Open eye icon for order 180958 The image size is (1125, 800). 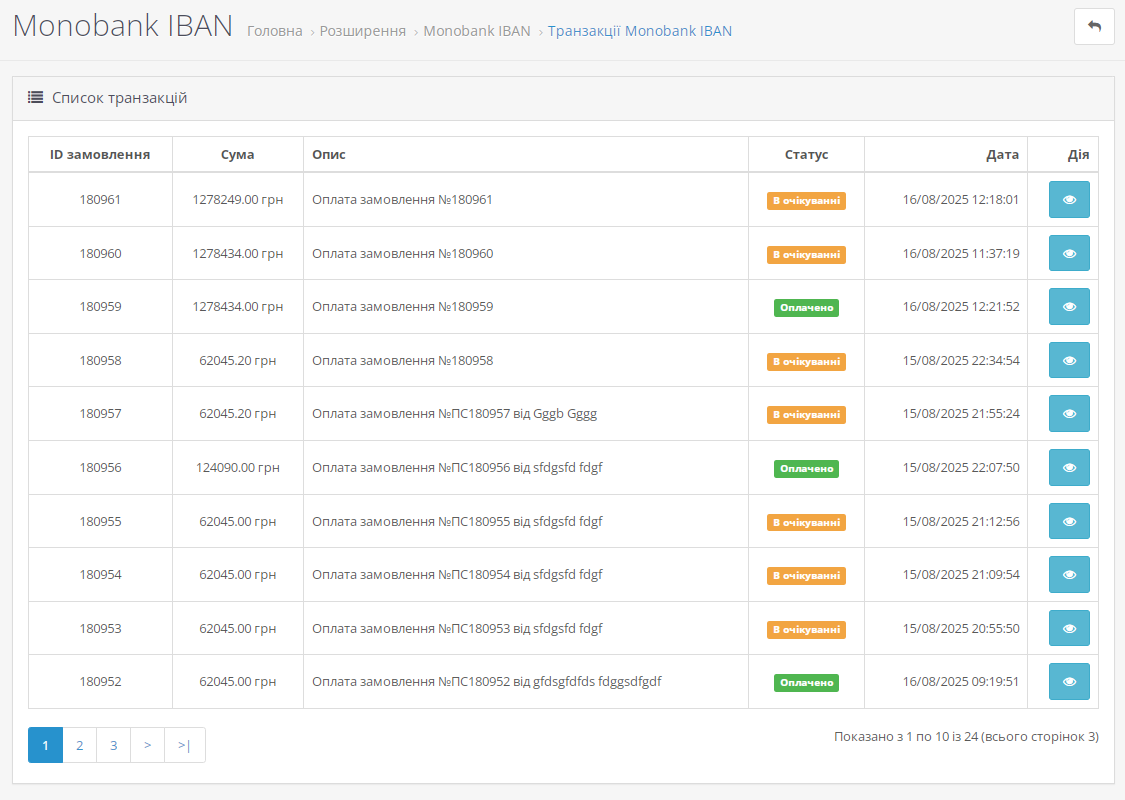tap(1069, 360)
